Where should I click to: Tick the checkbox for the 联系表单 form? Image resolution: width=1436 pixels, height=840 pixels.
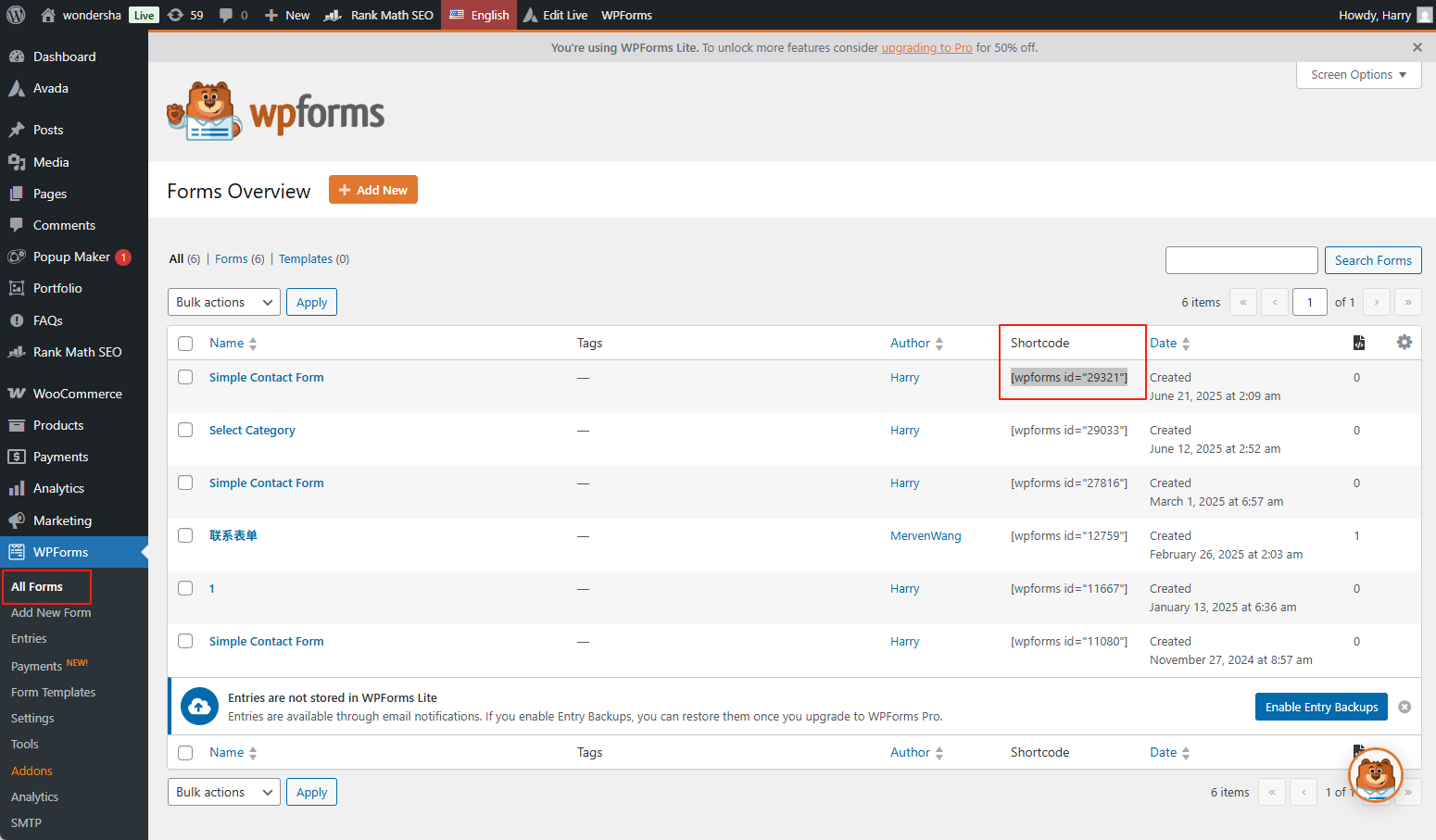point(185,535)
